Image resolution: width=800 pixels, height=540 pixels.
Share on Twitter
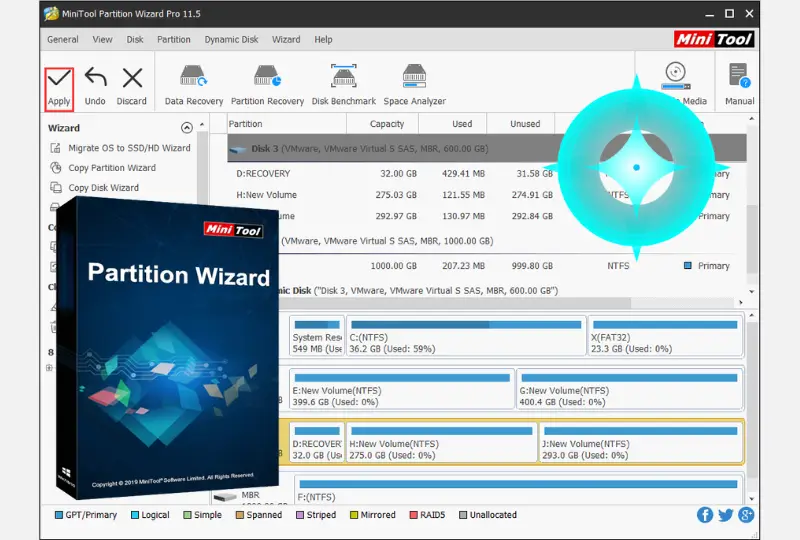tap(726, 515)
